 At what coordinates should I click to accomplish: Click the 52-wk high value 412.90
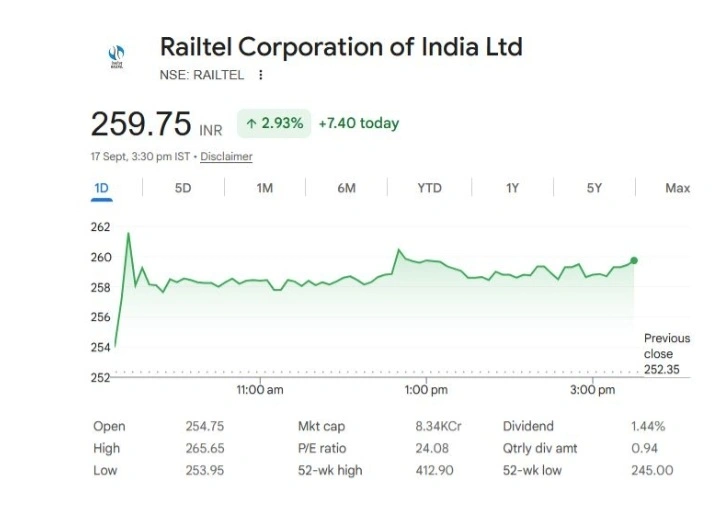tap(434, 471)
